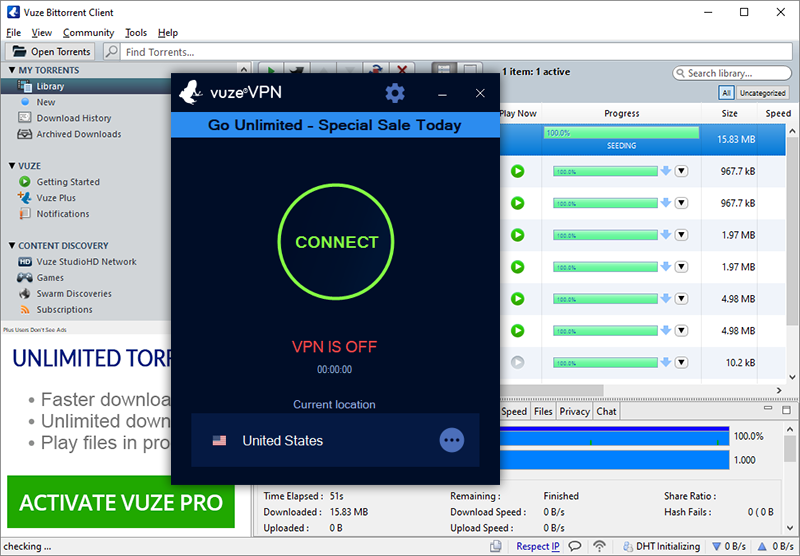
Task: Switch to the Chat tab
Action: (x=607, y=411)
